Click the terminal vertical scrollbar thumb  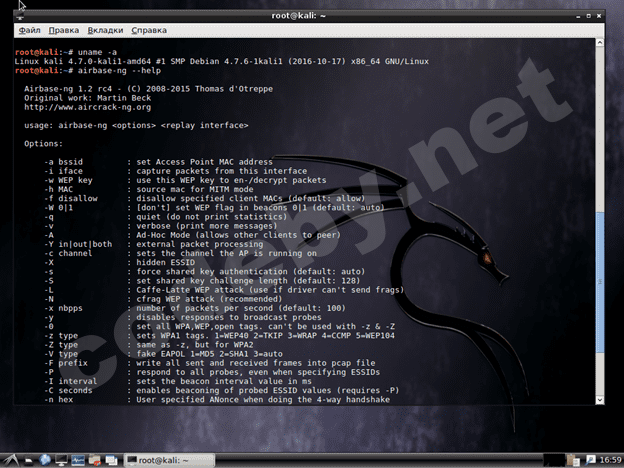[x=600, y=282]
